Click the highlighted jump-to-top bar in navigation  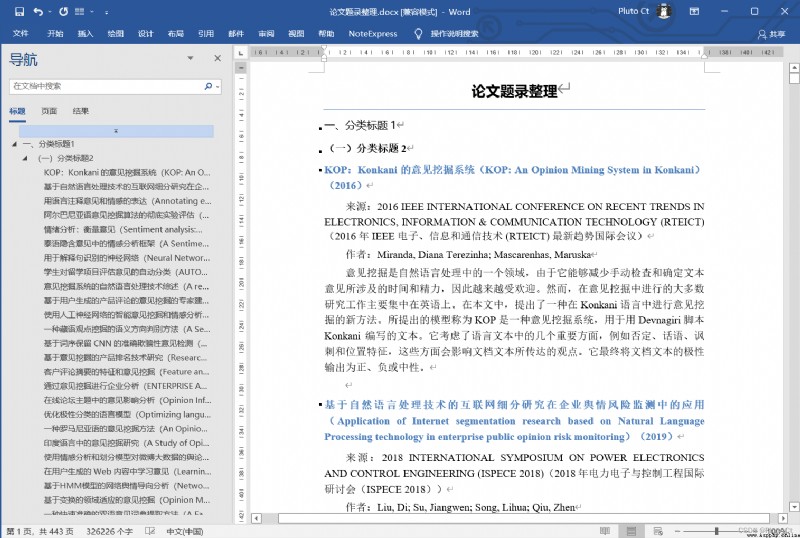(116, 131)
